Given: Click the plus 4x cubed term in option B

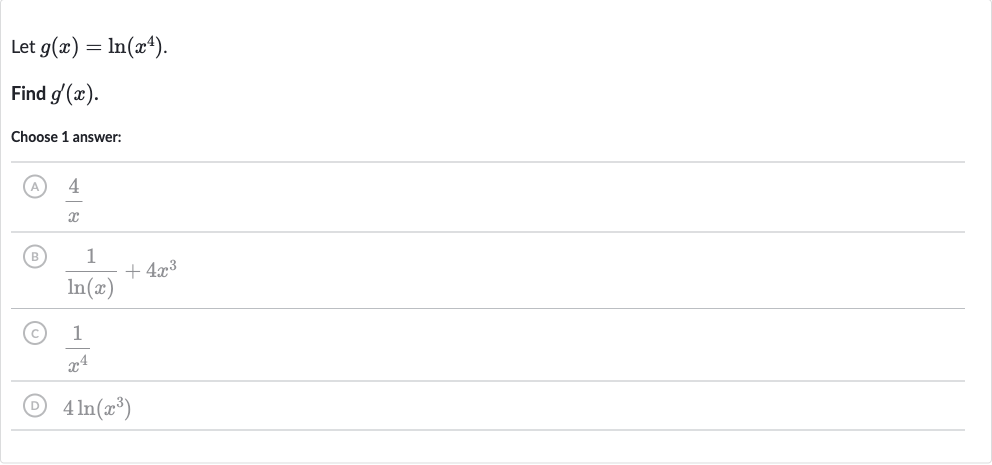Looking at the screenshot, I should coord(151,270).
